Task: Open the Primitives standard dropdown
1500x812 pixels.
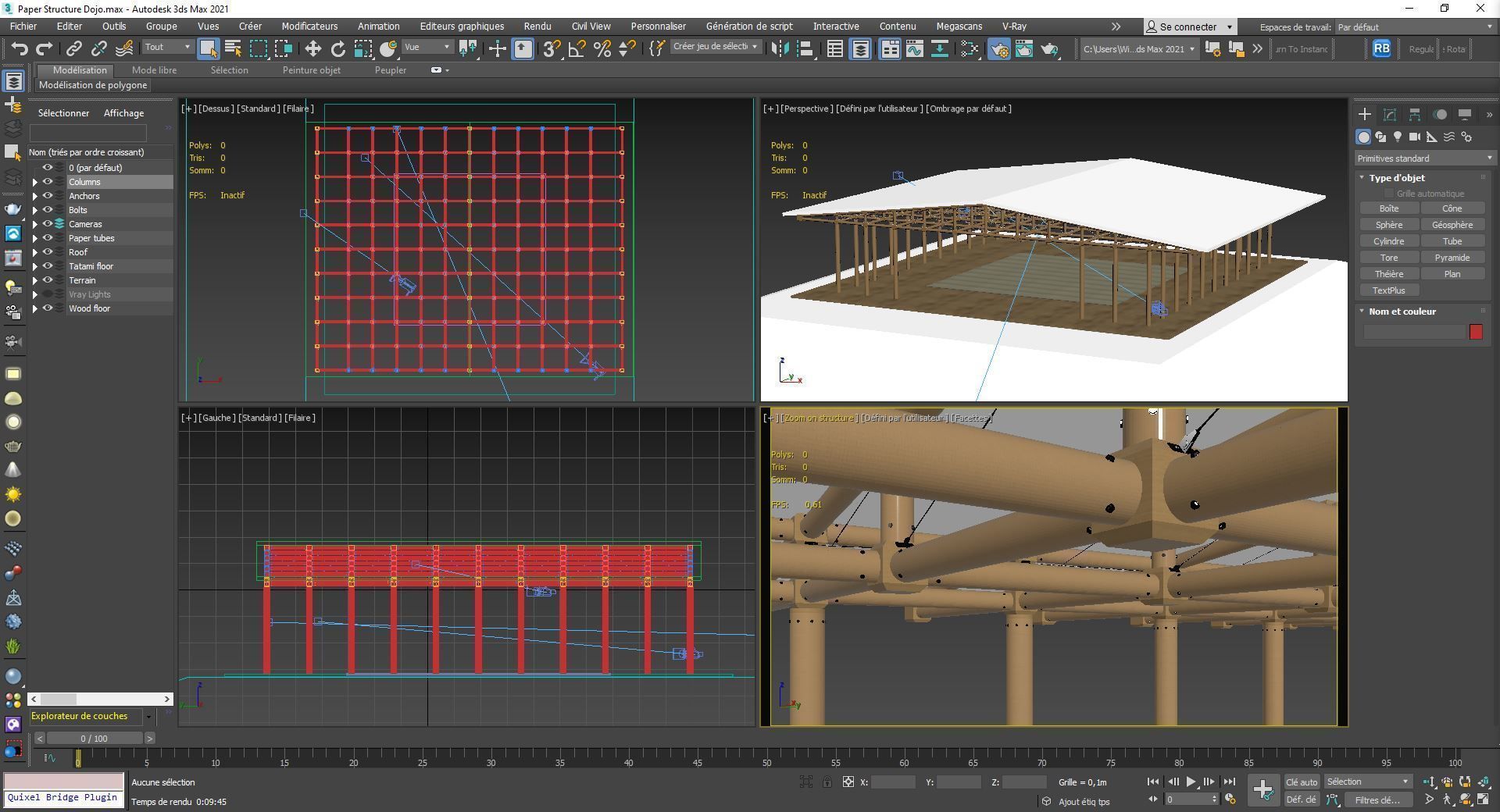Action: (x=1425, y=158)
